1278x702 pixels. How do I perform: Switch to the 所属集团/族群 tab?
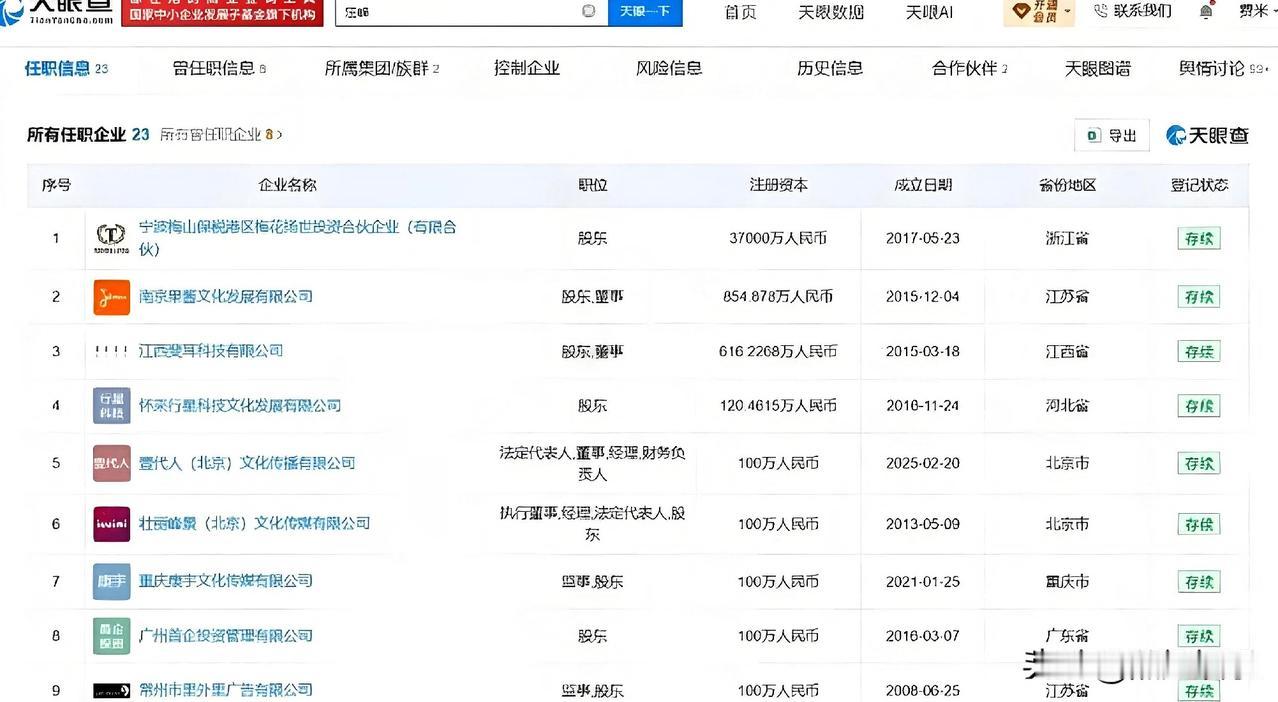coord(382,68)
